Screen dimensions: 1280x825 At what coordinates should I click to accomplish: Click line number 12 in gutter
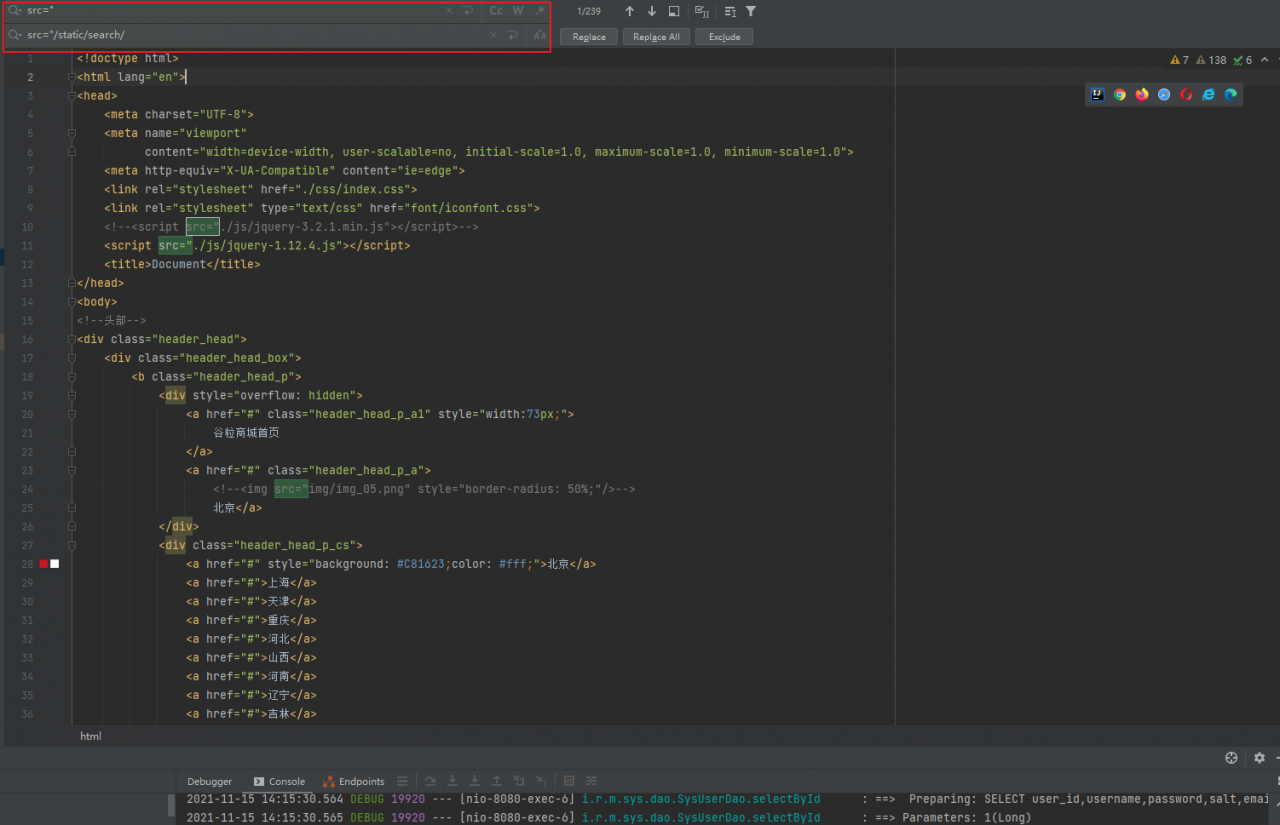27,264
